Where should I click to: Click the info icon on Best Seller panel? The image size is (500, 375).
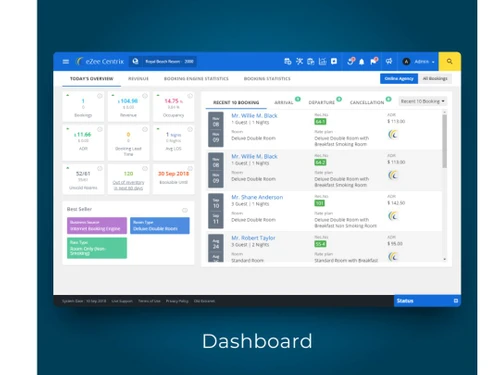click(x=185, y=210)
